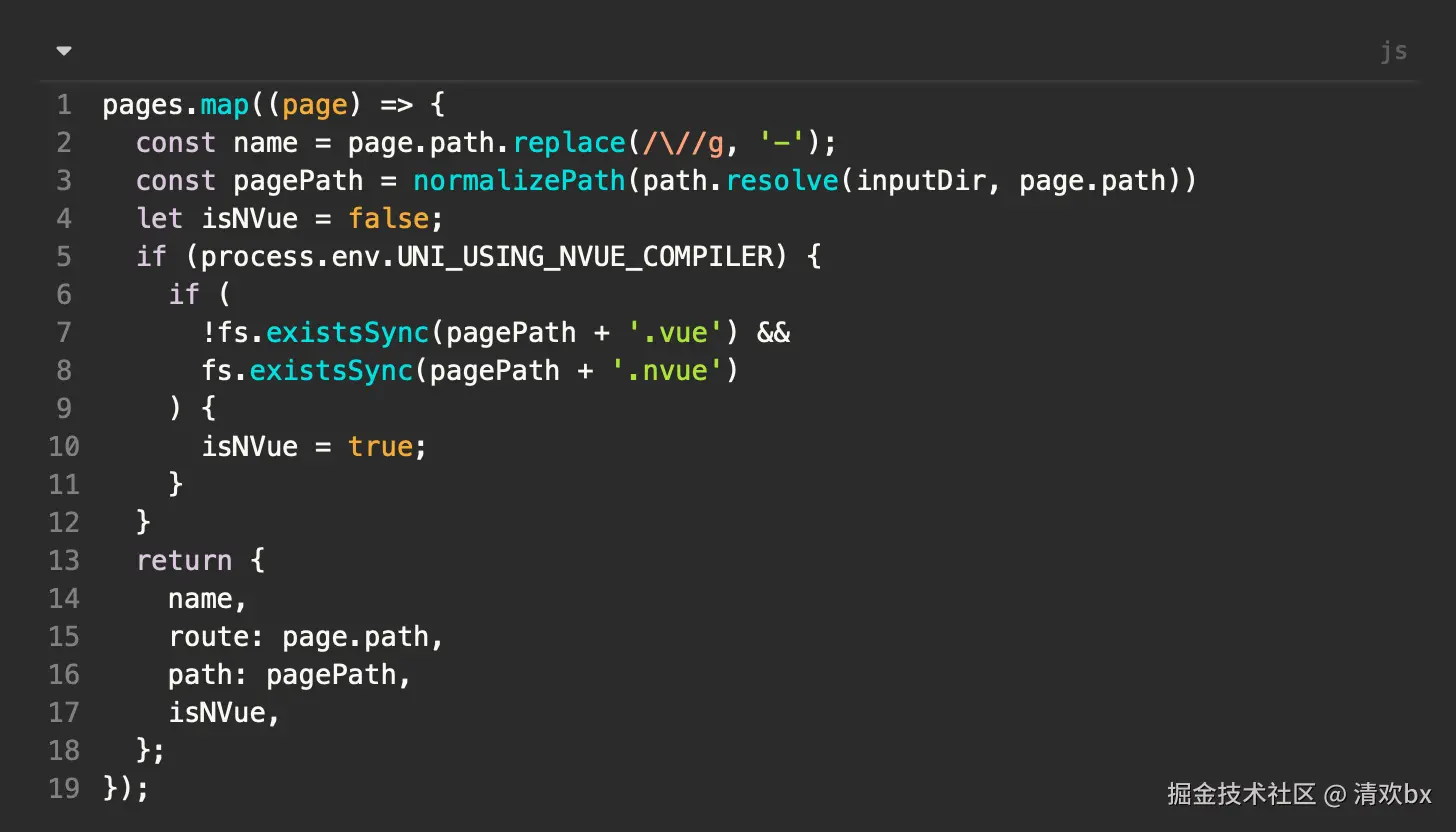The height and width of the screenshot is (832, 1456).
Task: Click the '.vue' existsSync check line
Action: point(496,333)
